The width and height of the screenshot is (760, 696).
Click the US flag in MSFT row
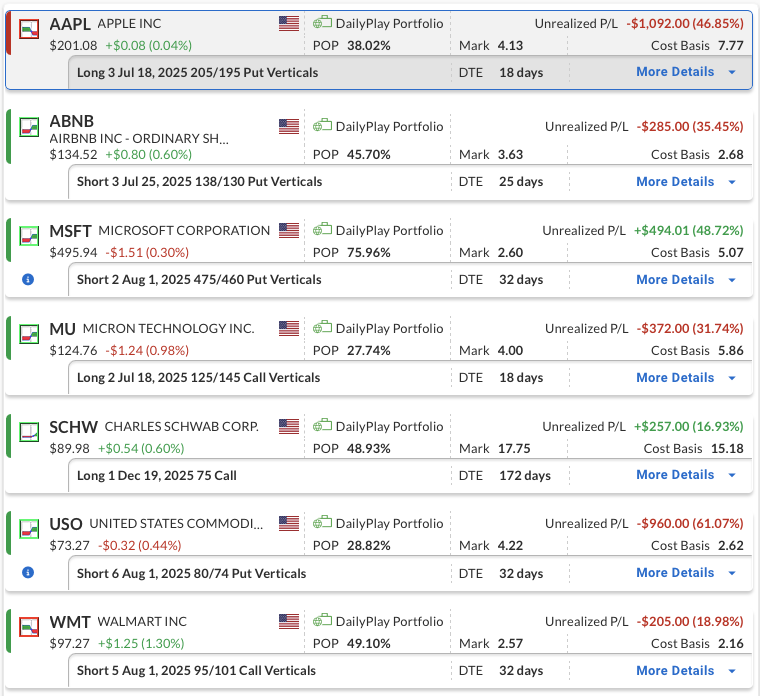[289, 230]
